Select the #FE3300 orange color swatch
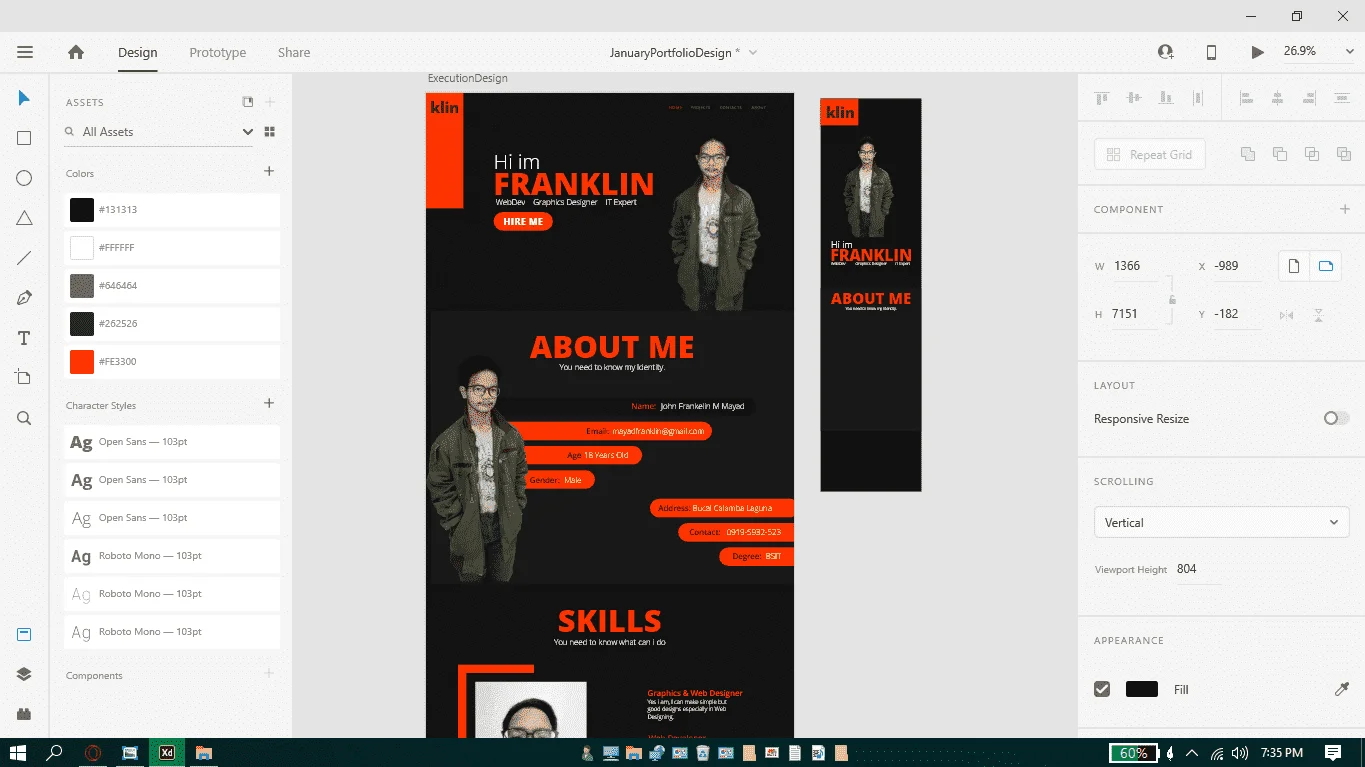Image resolution: width=1365 pixels, height=767 pixels. [x=82, y=361]
